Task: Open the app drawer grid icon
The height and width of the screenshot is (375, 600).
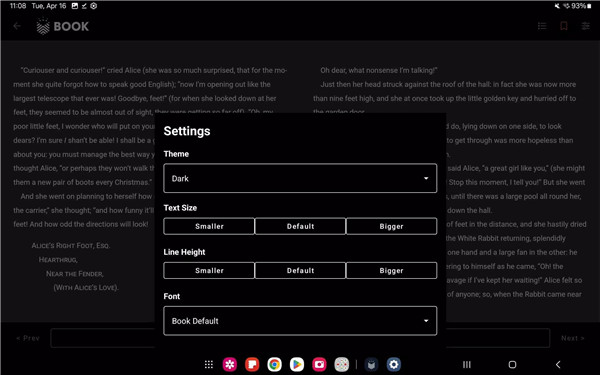Action: [x=209, y=364]
